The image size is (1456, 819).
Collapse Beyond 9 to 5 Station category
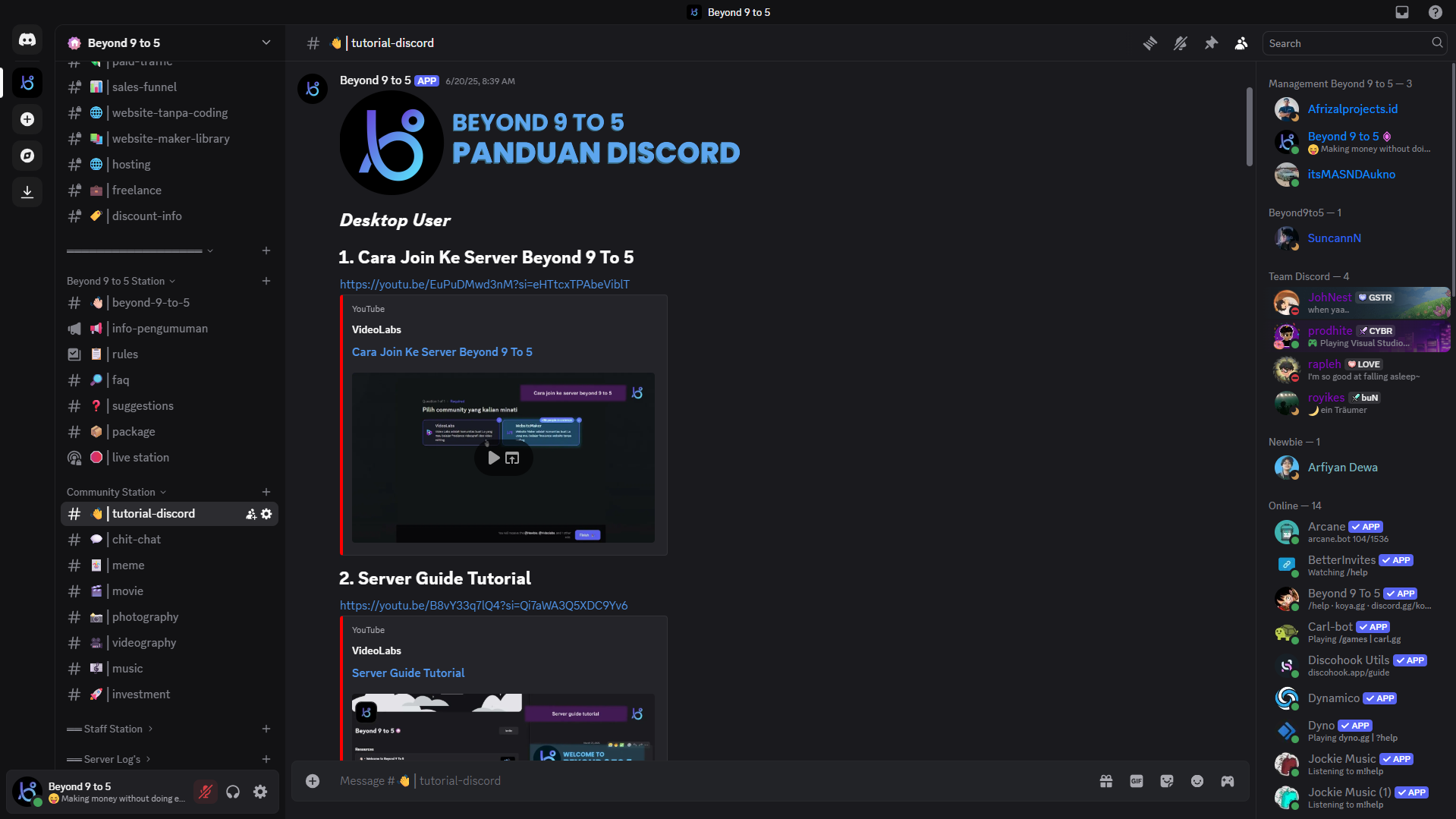(x=121, y=281)
